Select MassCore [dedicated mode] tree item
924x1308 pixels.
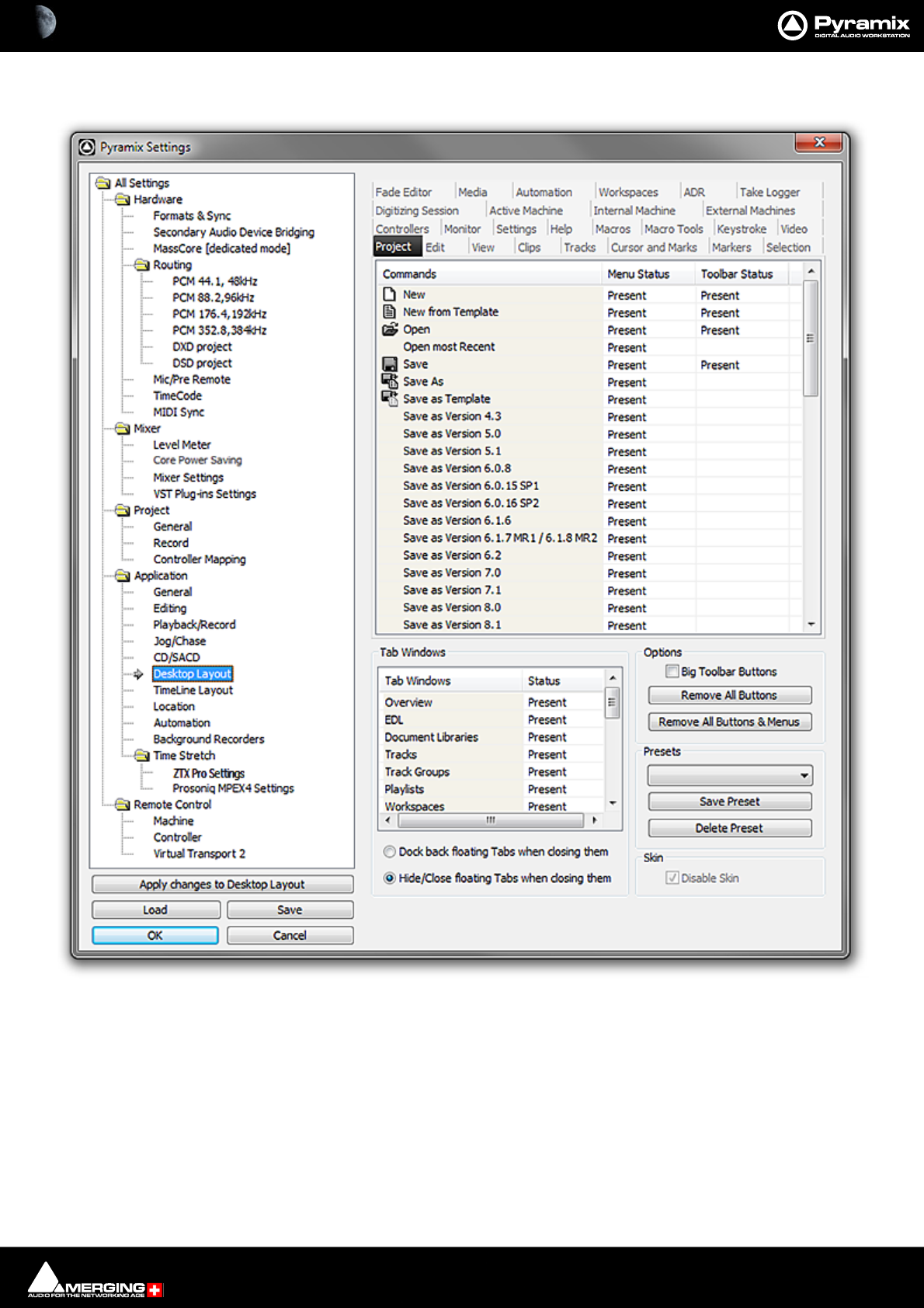point(222,249)
